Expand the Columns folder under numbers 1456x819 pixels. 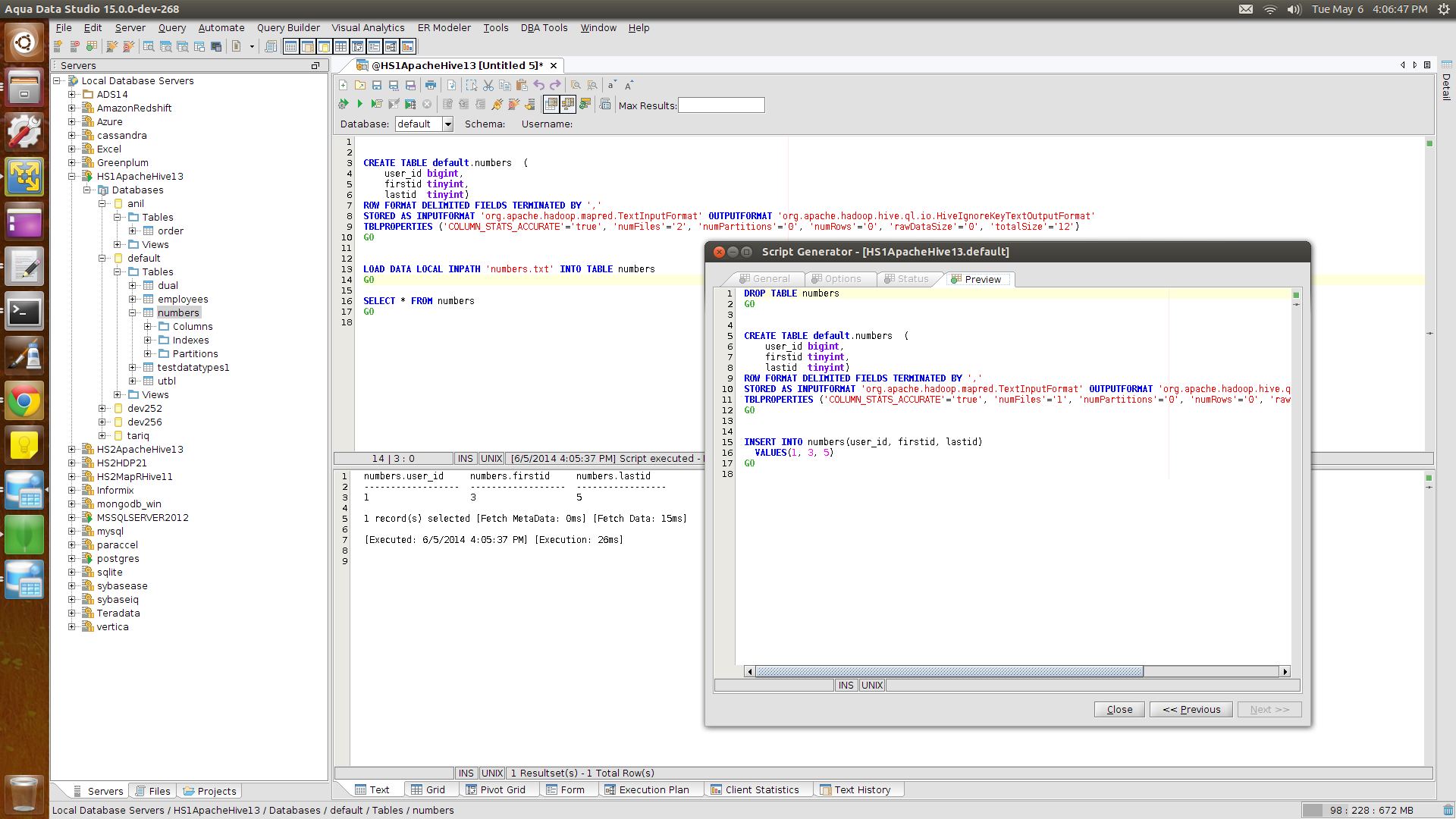[x=148, y=327]
